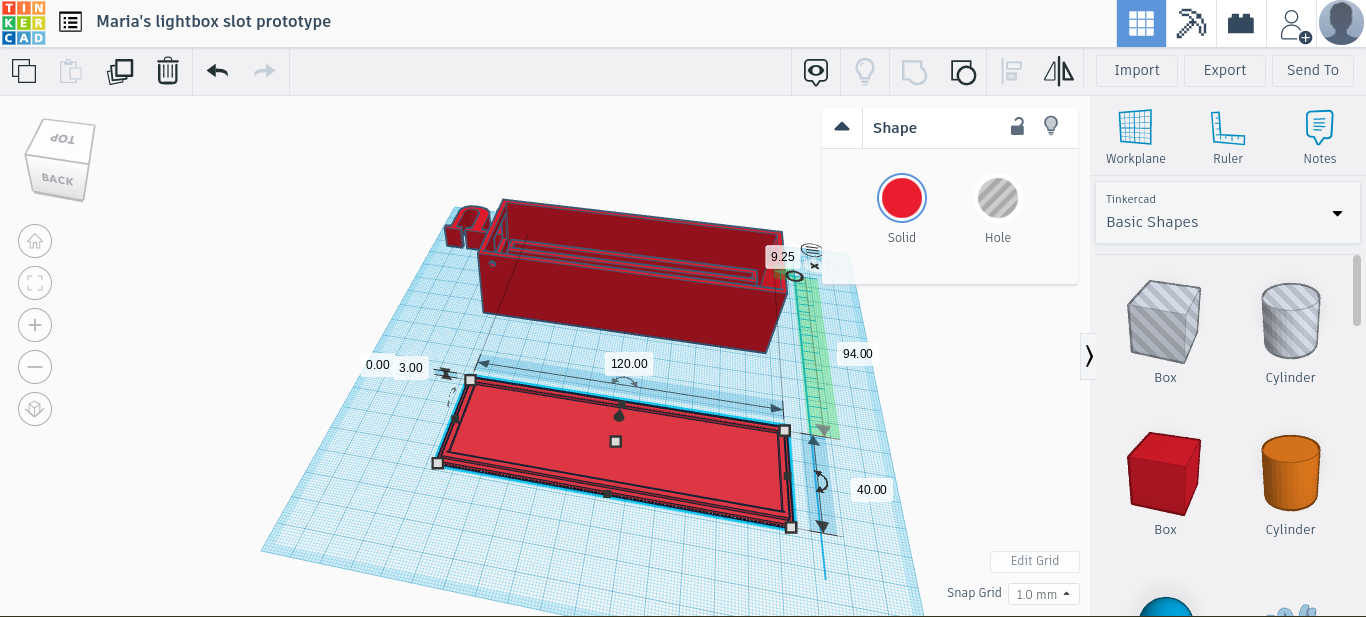This screenshot has width=1366, height=617.
Task: Edit the project title Maria's lightbox slot prototype
Action: click(x=214, y=21)
